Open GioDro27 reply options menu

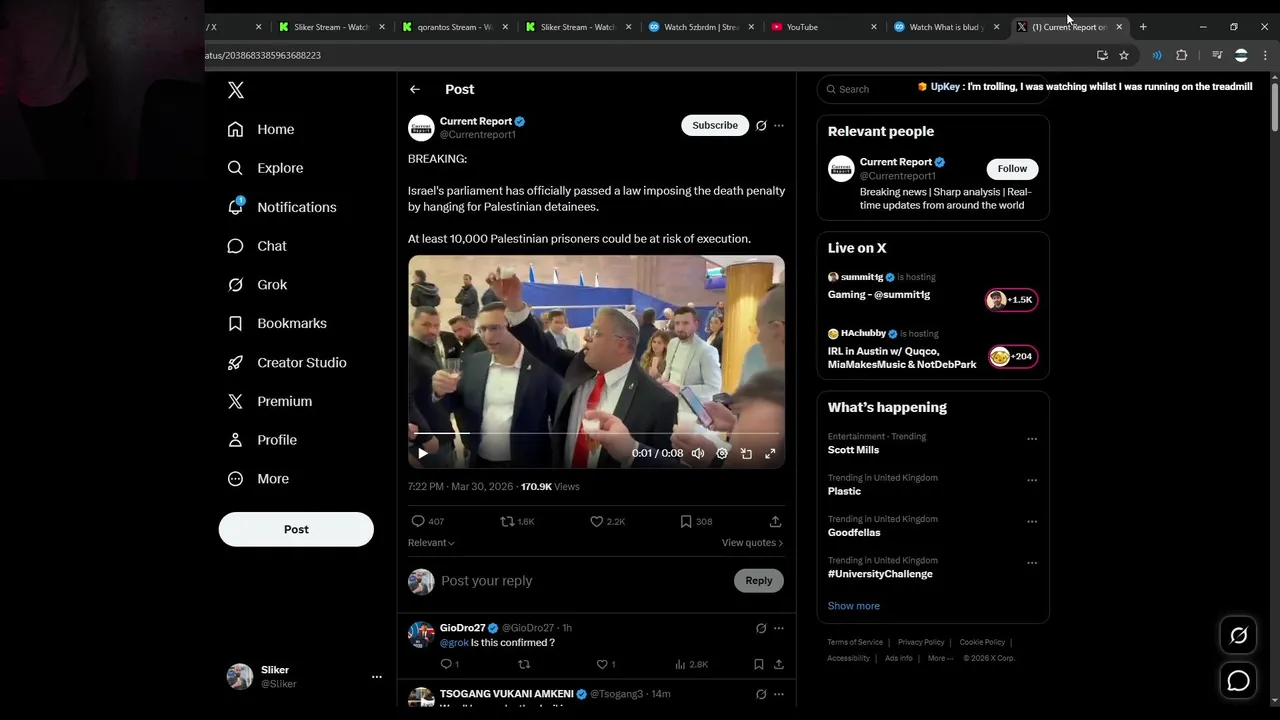tap(779, 628)
